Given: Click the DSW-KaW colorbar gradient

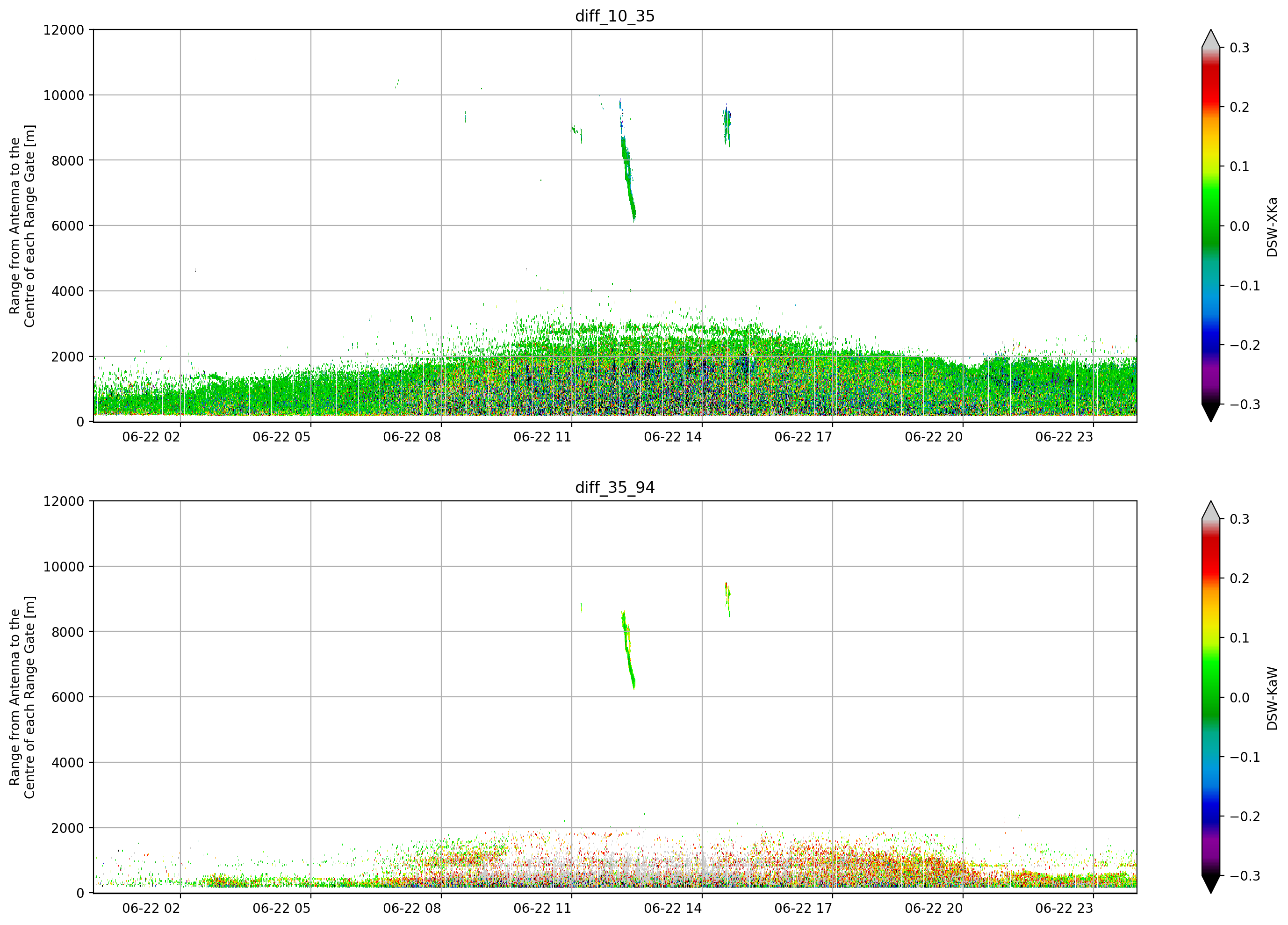Looking at the screenshot, I should coord(1211,697).
